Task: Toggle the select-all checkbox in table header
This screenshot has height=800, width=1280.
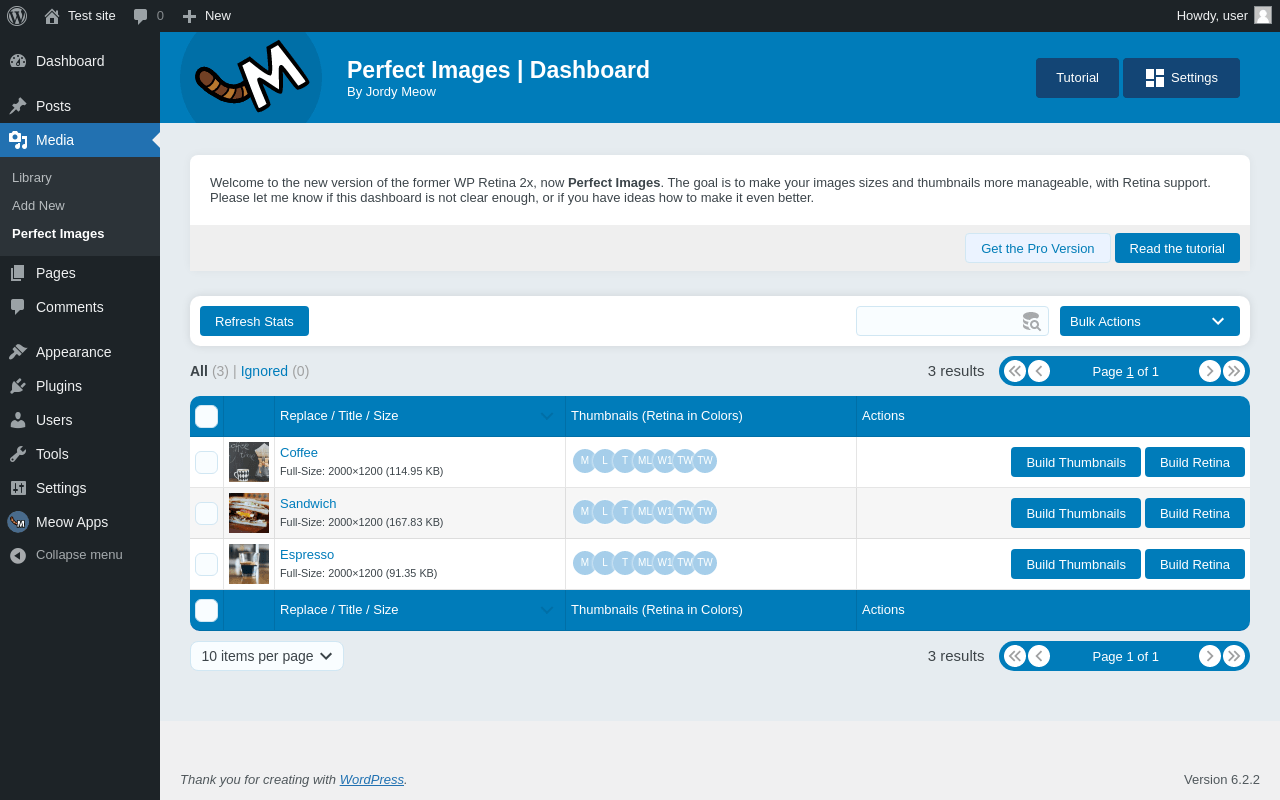Action: [206, 416]
